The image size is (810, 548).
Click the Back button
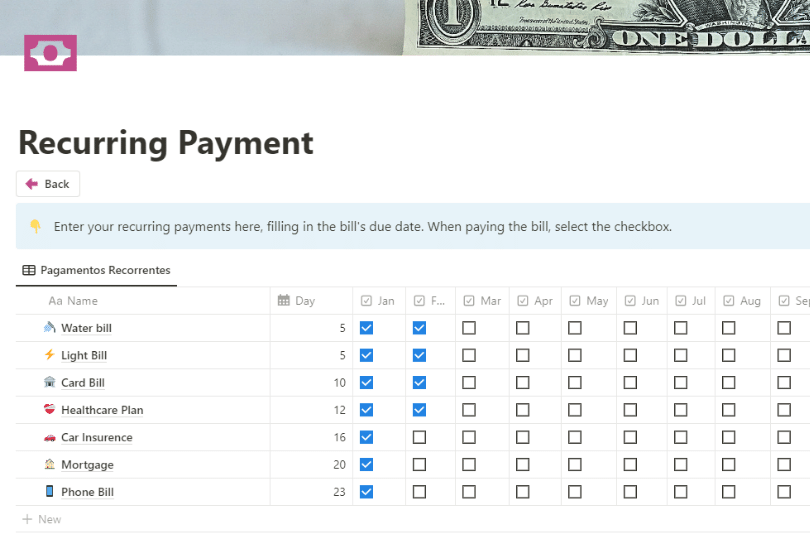(x=48, y=184)
